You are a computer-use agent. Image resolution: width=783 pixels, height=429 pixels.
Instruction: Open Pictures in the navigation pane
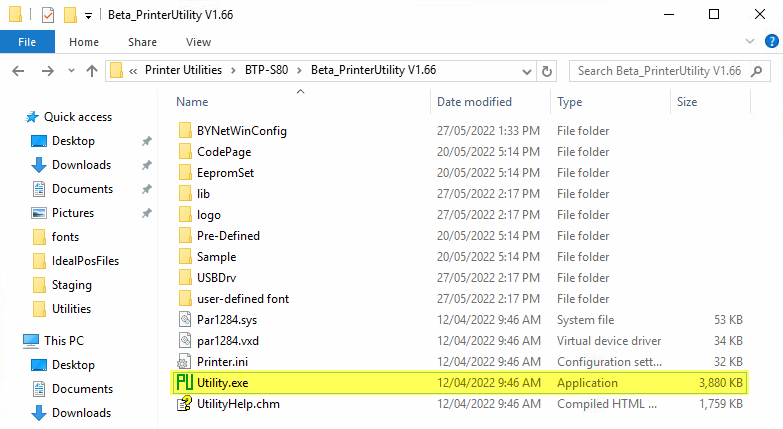click(73, 213)
